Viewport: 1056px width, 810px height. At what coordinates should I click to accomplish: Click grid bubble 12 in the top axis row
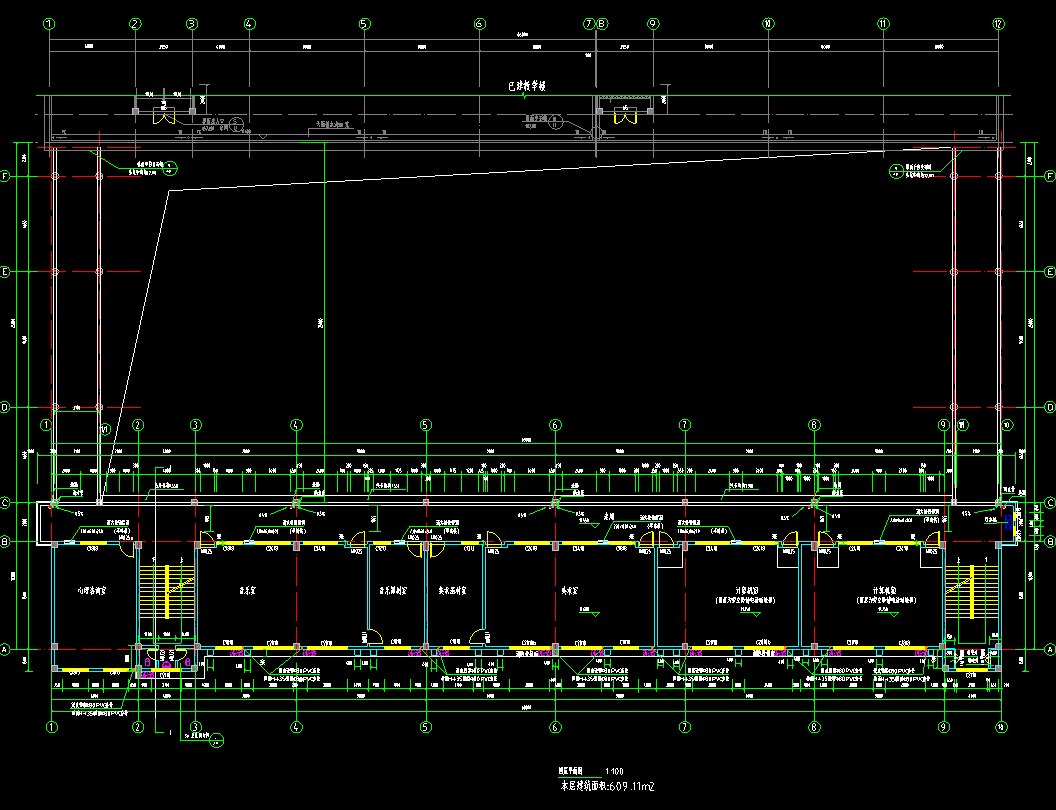click(998, 23)
